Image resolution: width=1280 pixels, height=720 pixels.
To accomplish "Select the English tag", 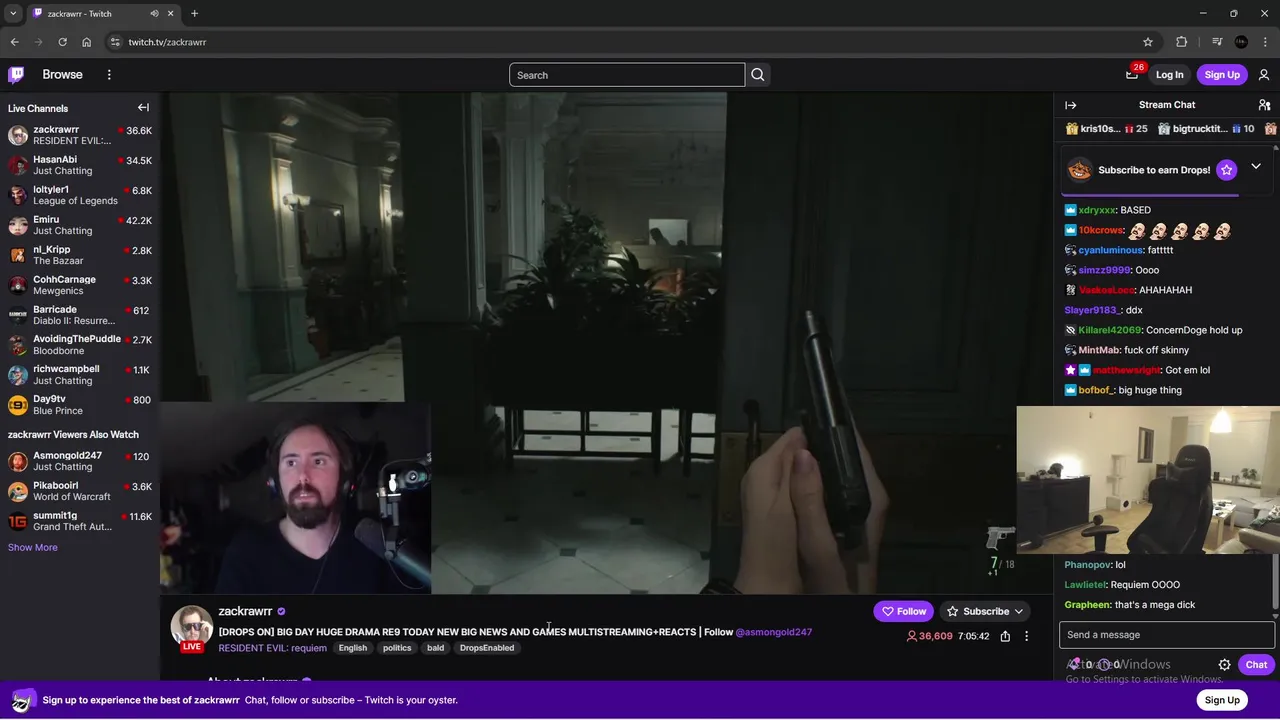I will pyautogui.click(x=352, y=648).
